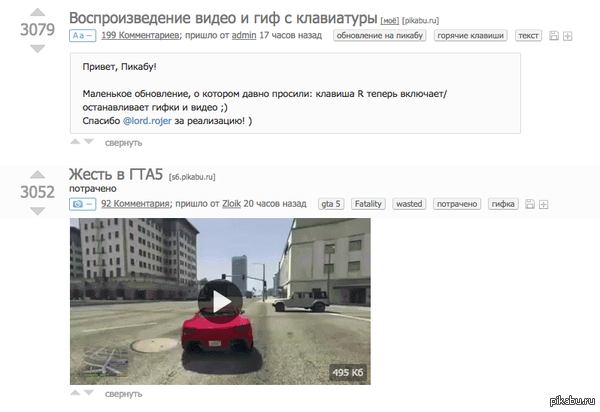
Task: Click the [pikabu.ru] source label
Action: (x=421, y=21)
